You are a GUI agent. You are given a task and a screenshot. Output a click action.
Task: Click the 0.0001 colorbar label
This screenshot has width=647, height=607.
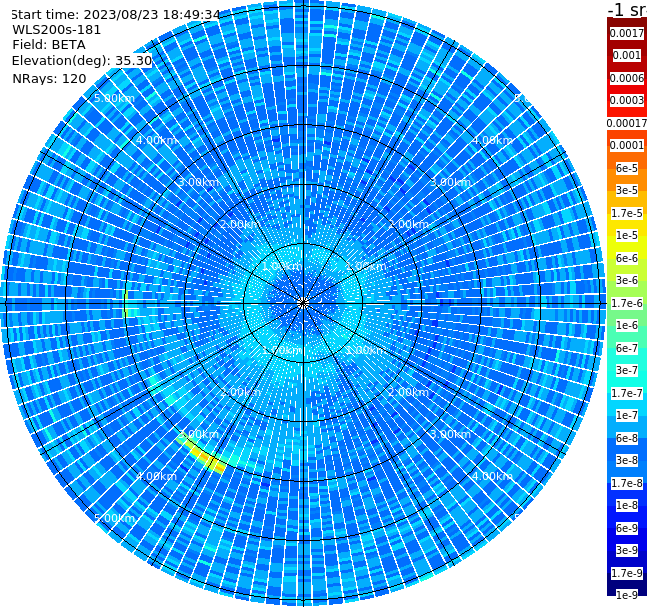627,145
